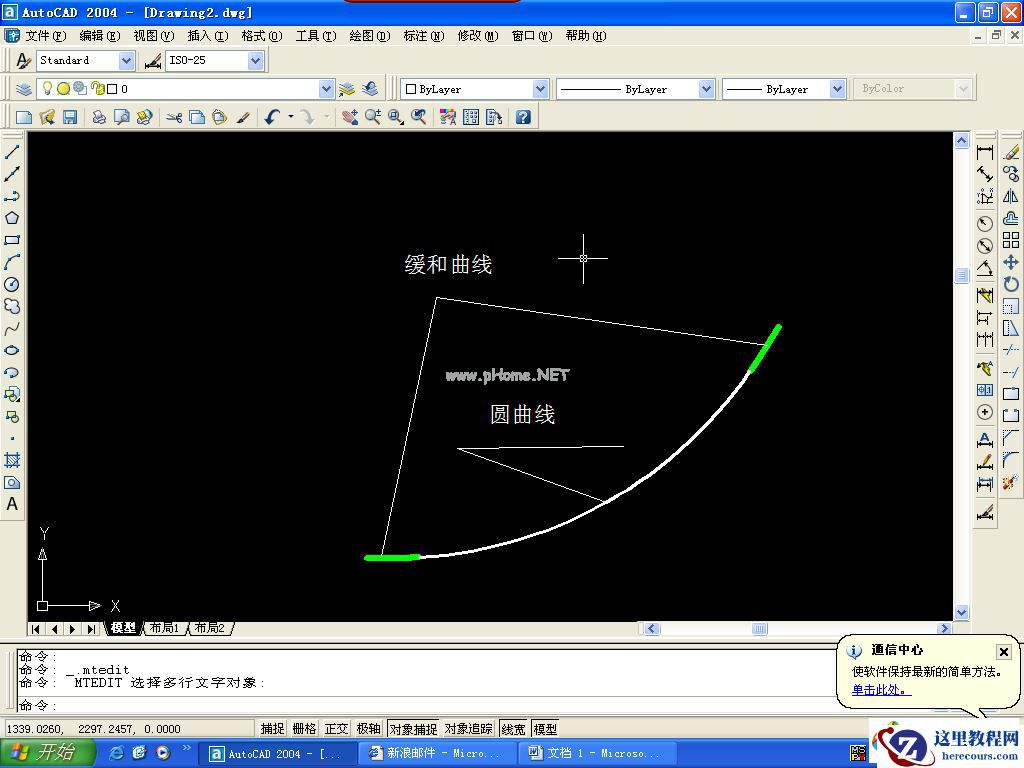Click the Save drawing icon
The width and height of the screenshot is (1024, 768).
click(x=70, y=117)
